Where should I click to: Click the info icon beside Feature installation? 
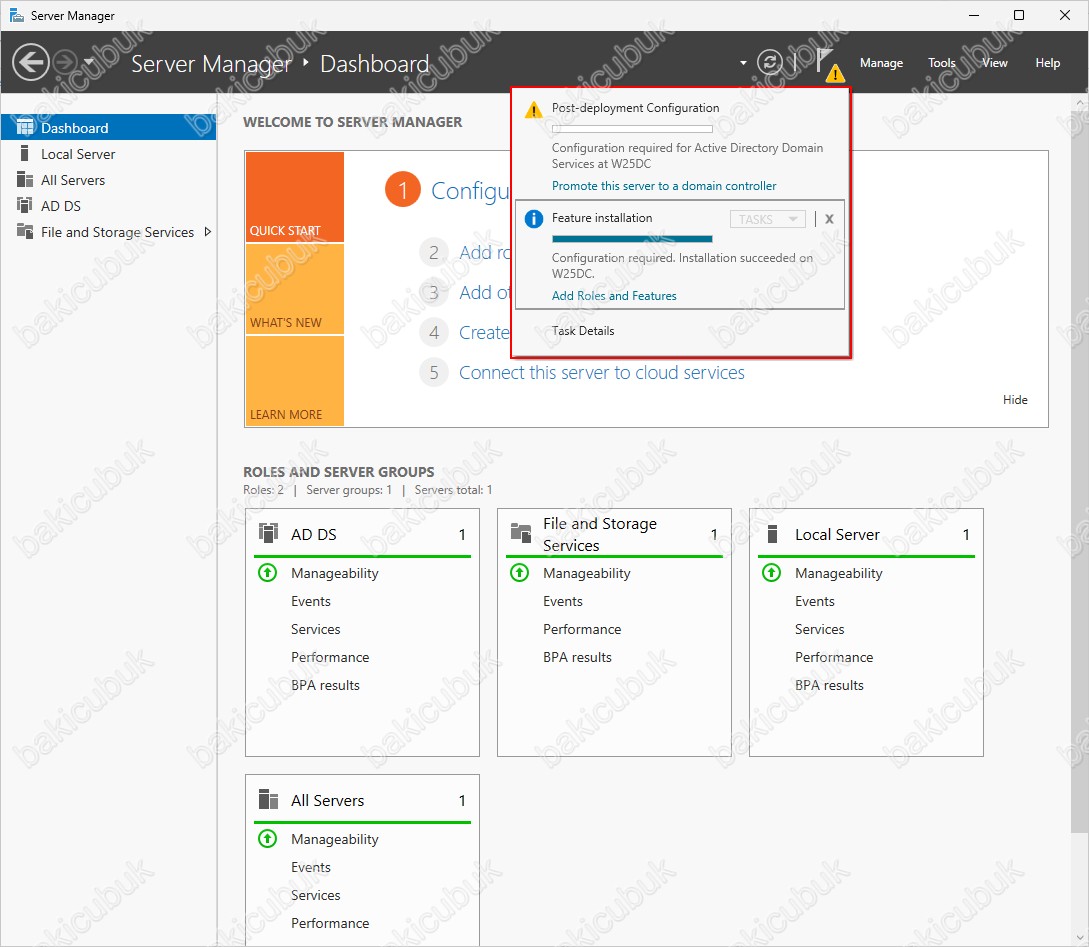point(533,219)
